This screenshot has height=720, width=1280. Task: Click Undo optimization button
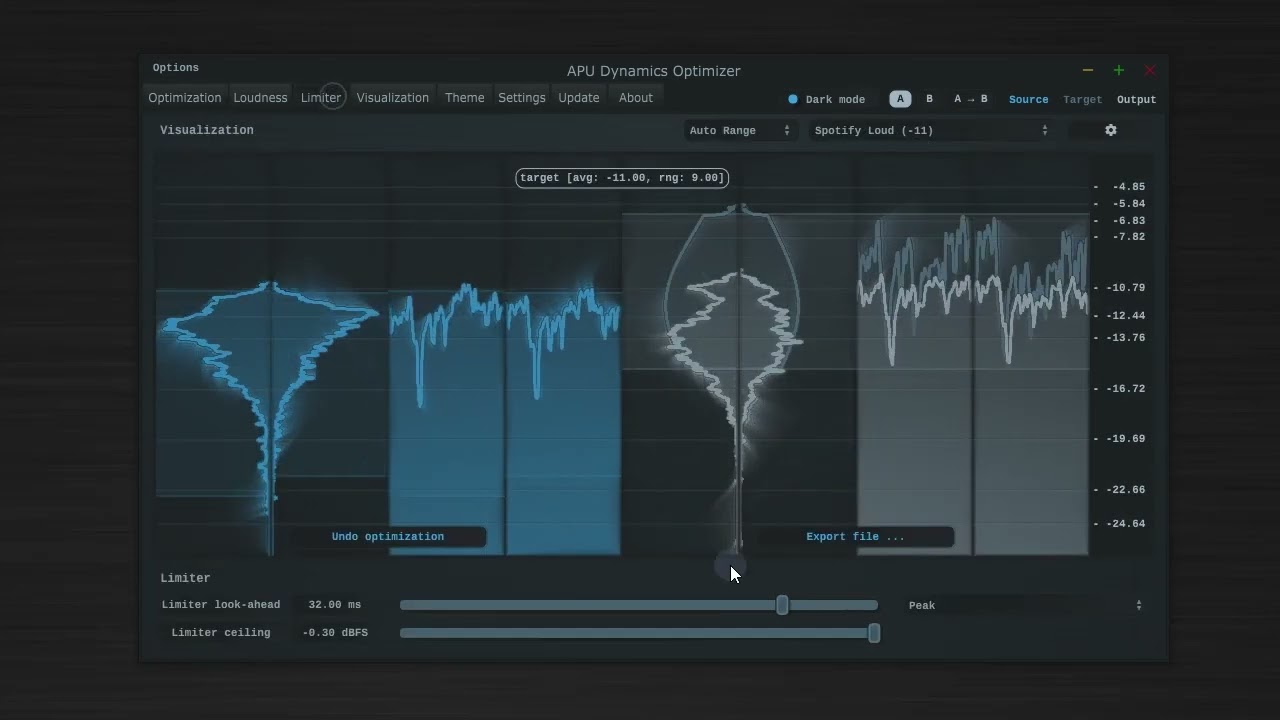tap(388, 536)
